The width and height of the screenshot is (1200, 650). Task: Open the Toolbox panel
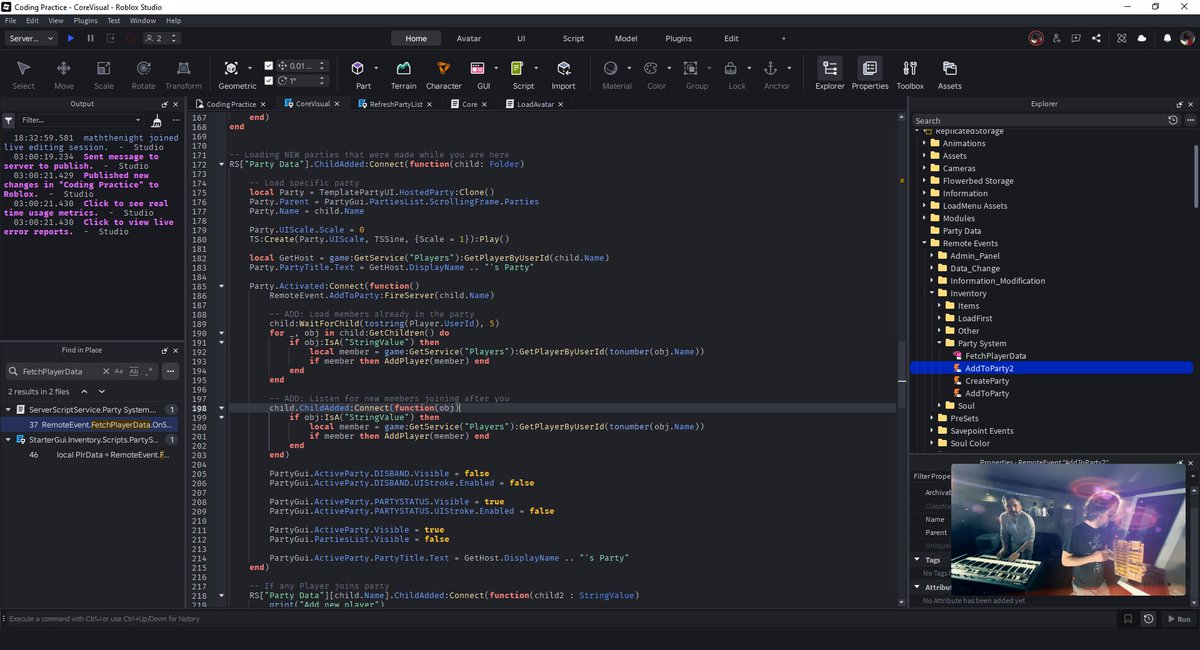coord(910,68)
